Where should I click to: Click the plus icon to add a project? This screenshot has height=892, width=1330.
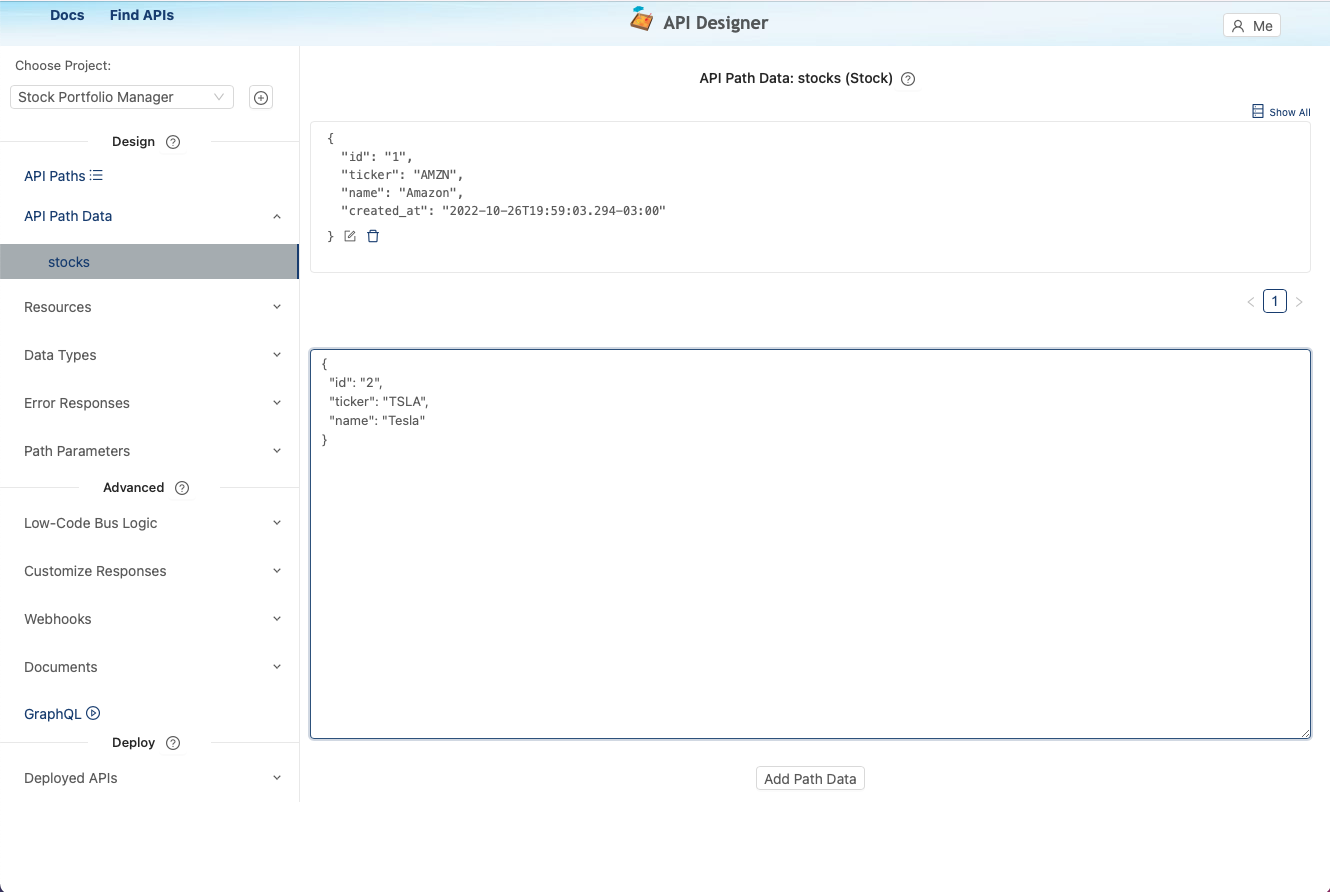click(x=260, y=97)
